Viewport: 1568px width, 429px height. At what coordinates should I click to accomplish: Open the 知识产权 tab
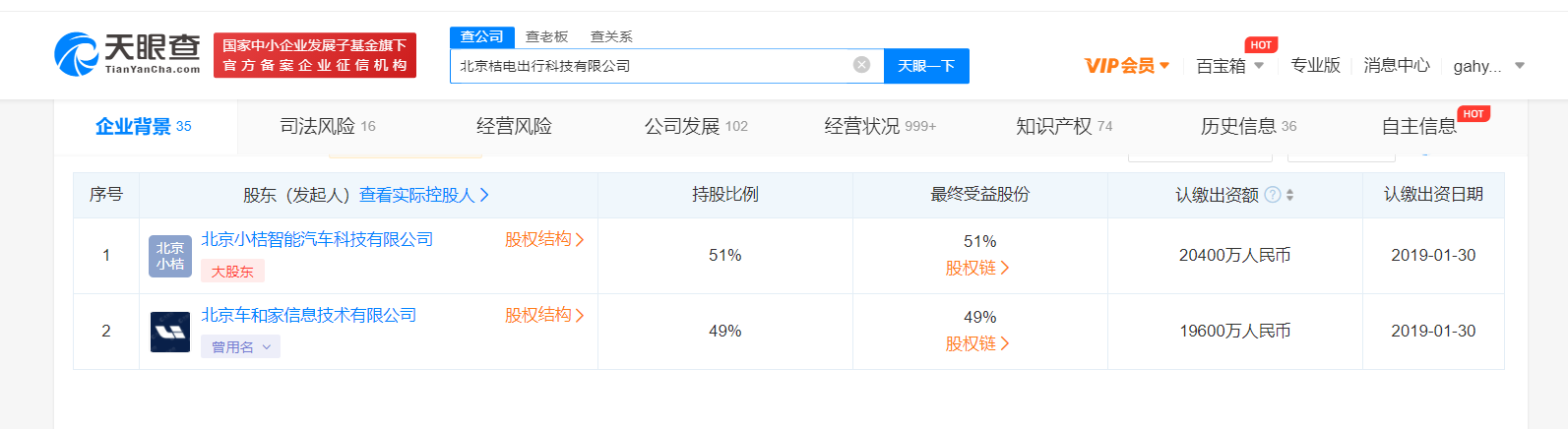[x=1063, y=126]
